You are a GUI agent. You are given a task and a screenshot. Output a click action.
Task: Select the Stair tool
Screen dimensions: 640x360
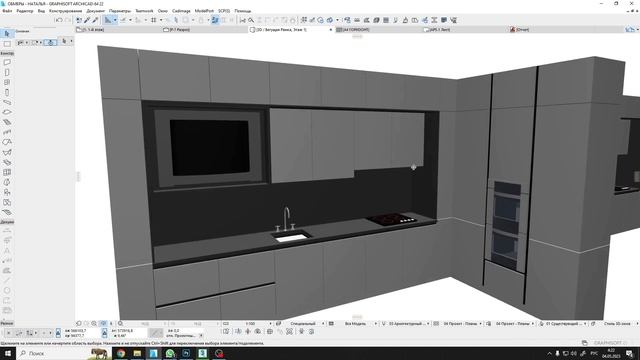click(7, 122)
